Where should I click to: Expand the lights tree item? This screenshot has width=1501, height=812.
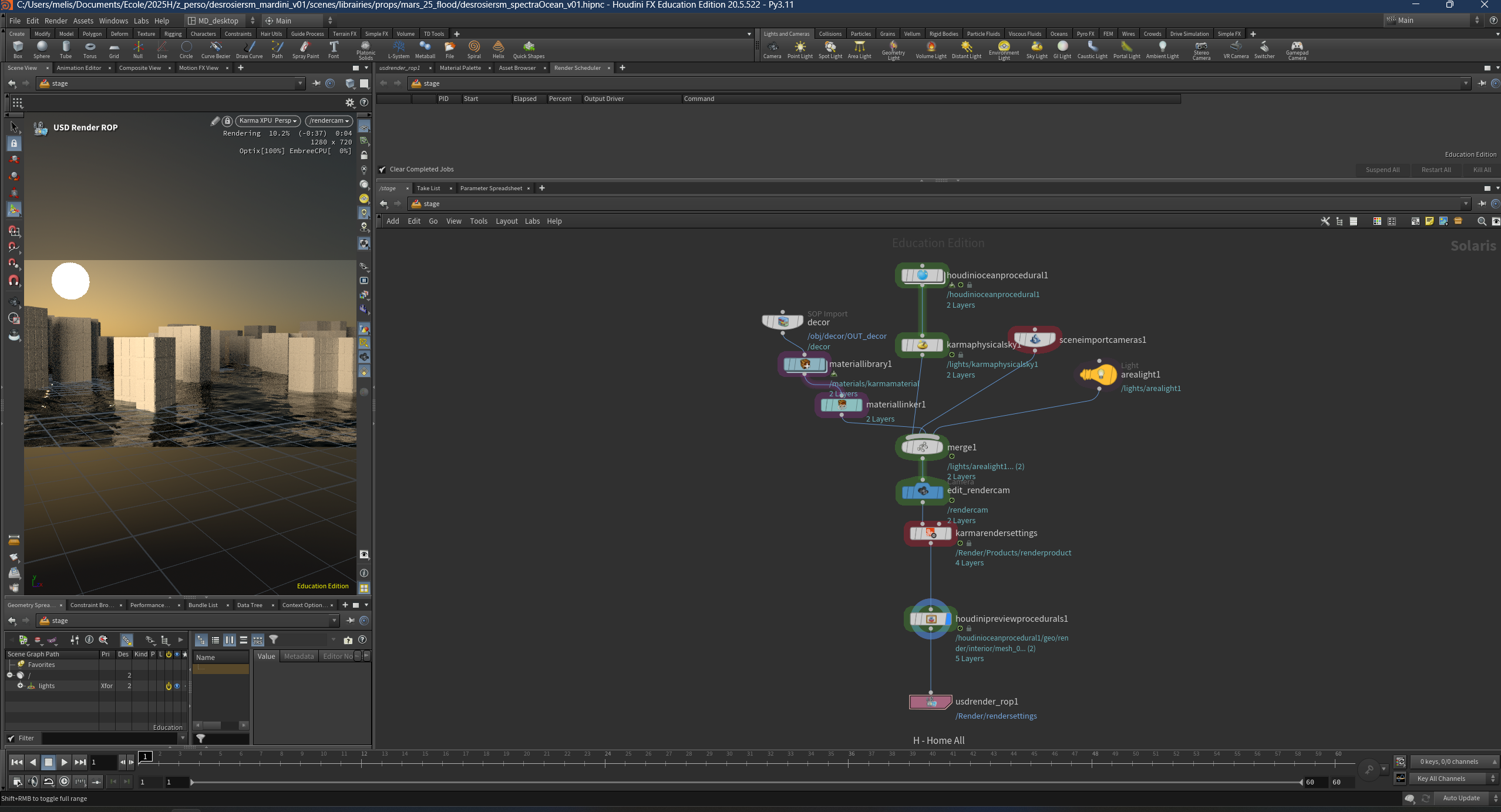click(x=21, y=686)
